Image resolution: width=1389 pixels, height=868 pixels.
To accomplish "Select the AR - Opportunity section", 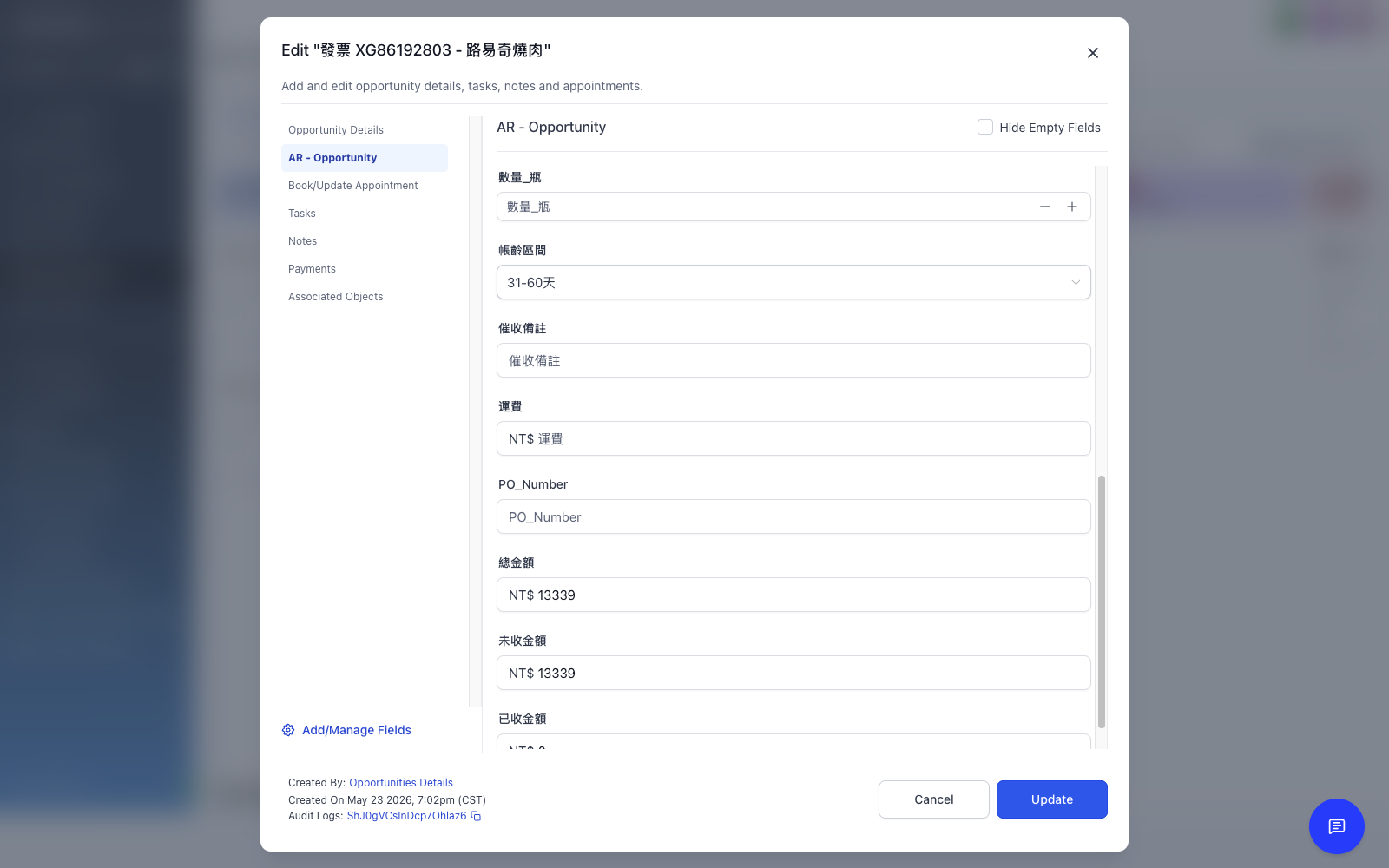I will point(365,158).
